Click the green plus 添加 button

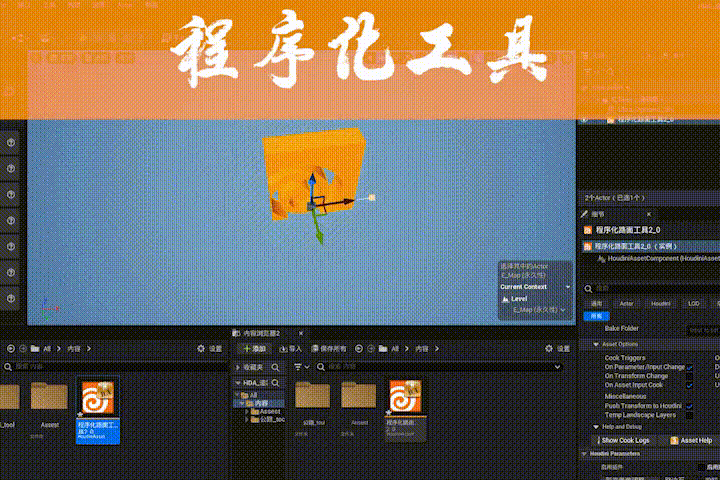coord(254,349)
